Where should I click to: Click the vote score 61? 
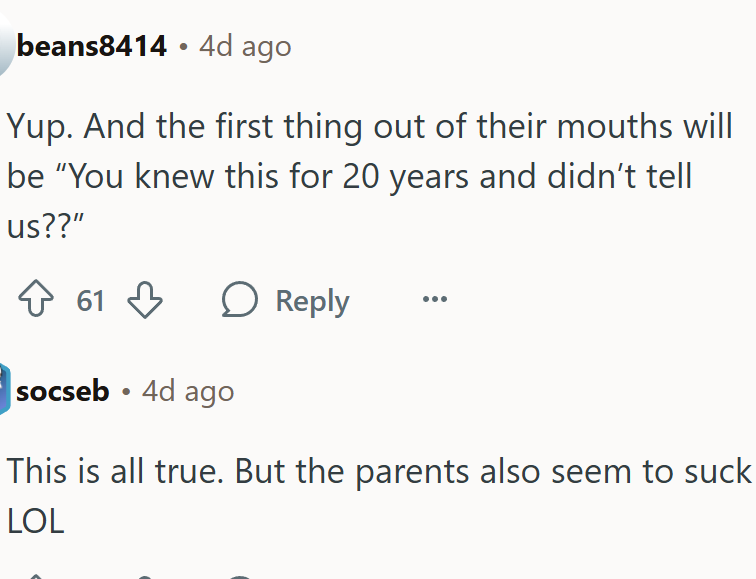point(91,301)
